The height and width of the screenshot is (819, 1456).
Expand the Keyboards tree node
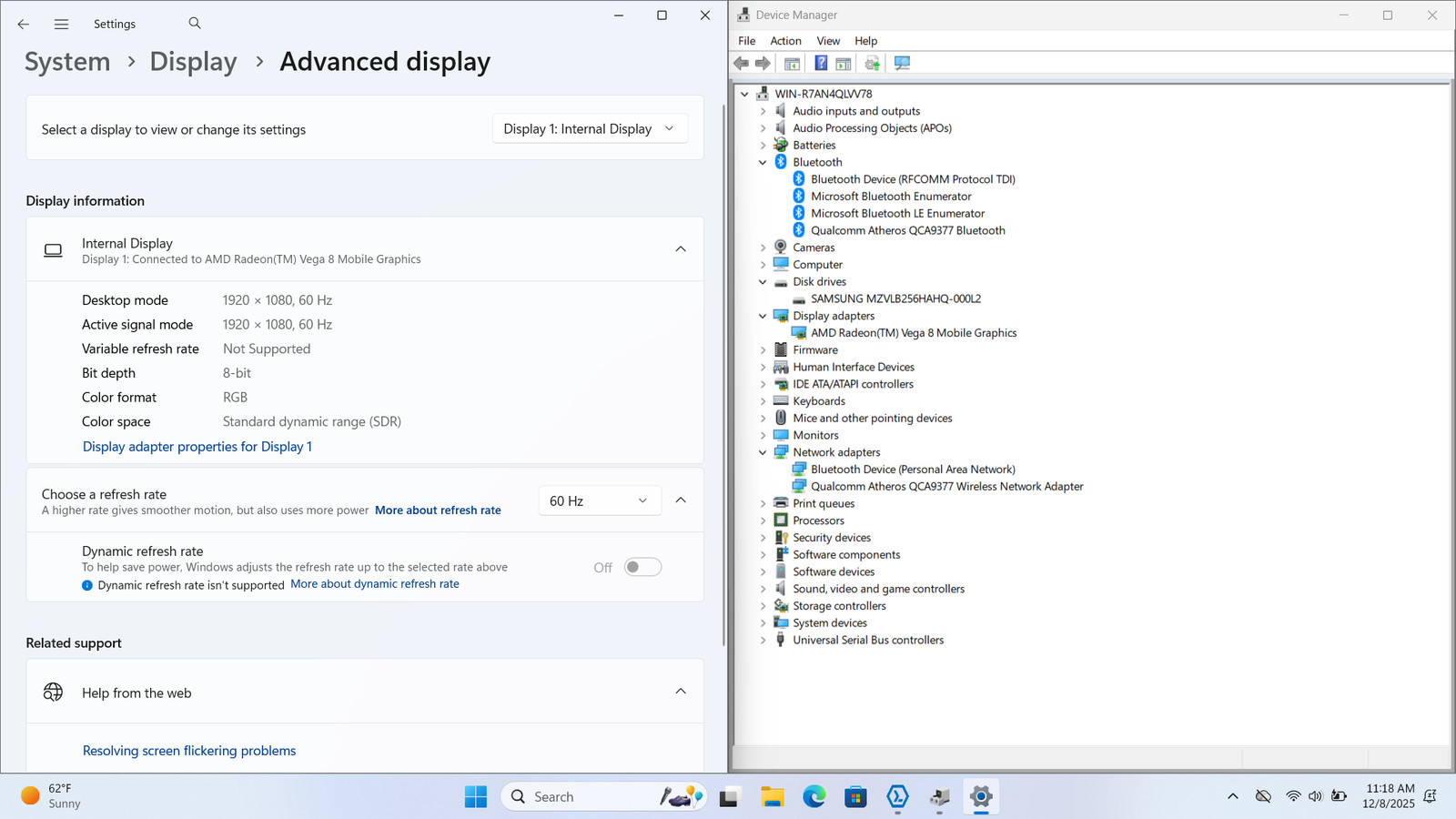[763, 401]
